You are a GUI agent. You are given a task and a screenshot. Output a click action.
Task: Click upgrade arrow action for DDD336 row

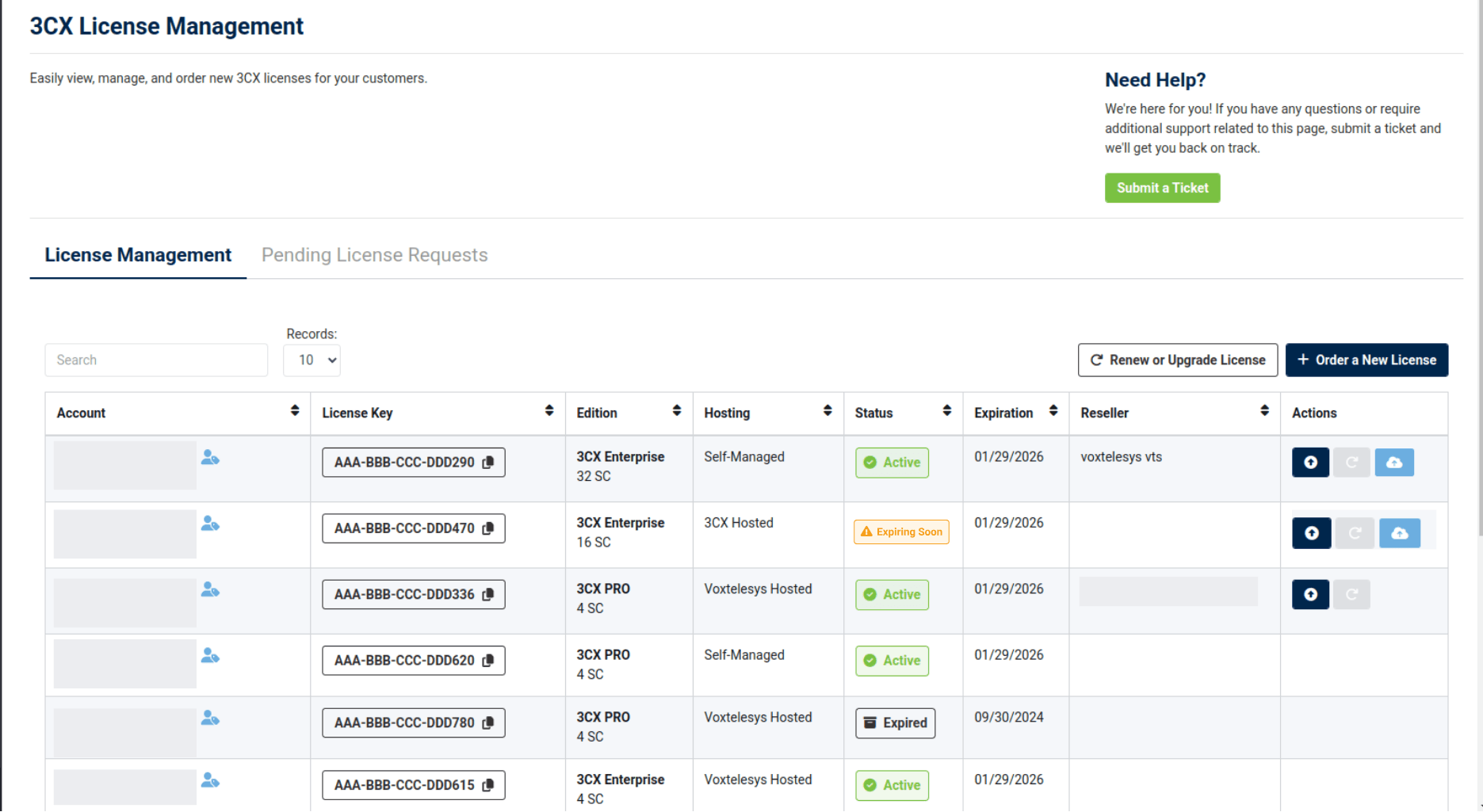pos(1310,594)
